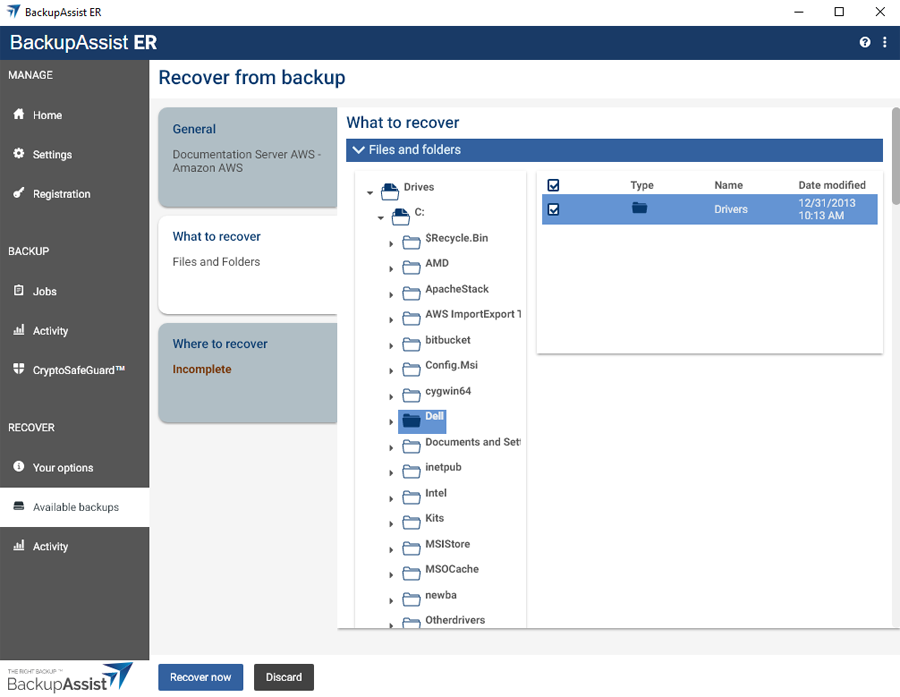Click the 12/31/2013 10:13 AM date cell
This screenshot has width=900, height=697.
tap(827, 209)
